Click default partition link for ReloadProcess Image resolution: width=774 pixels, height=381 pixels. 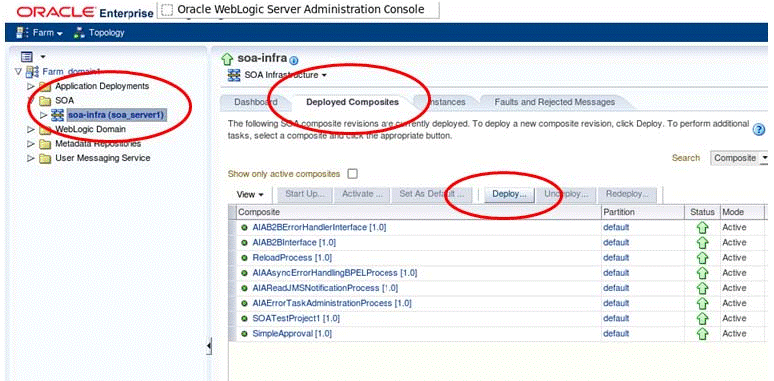pyautogui.click(x=616, y=258)
